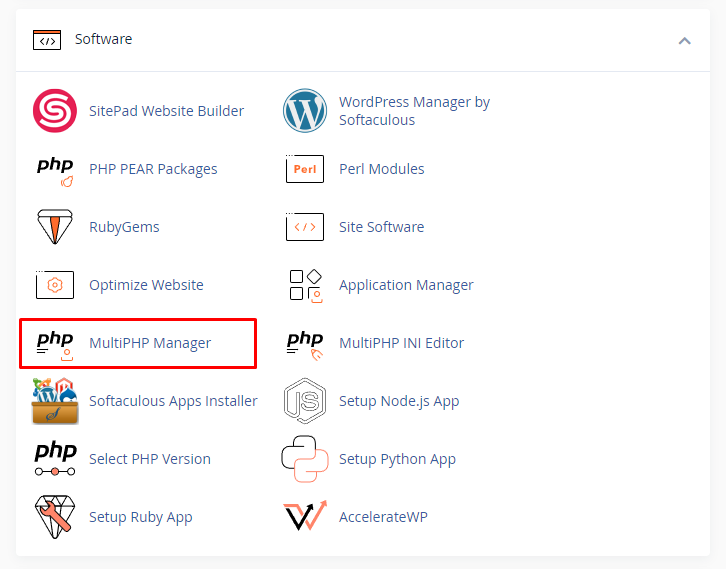This screenshot has width=726, height=569.
Task: Click the Software section header icon
Action: (x=47, y=40)
